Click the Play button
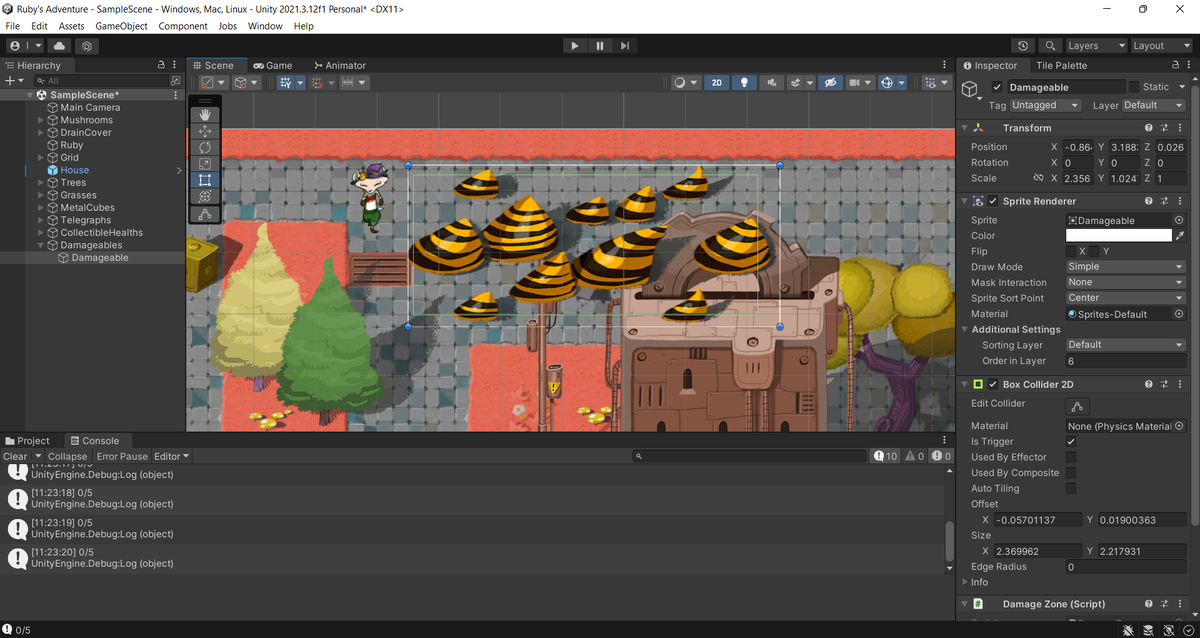 pyautogui.click(x=574, y=46)
